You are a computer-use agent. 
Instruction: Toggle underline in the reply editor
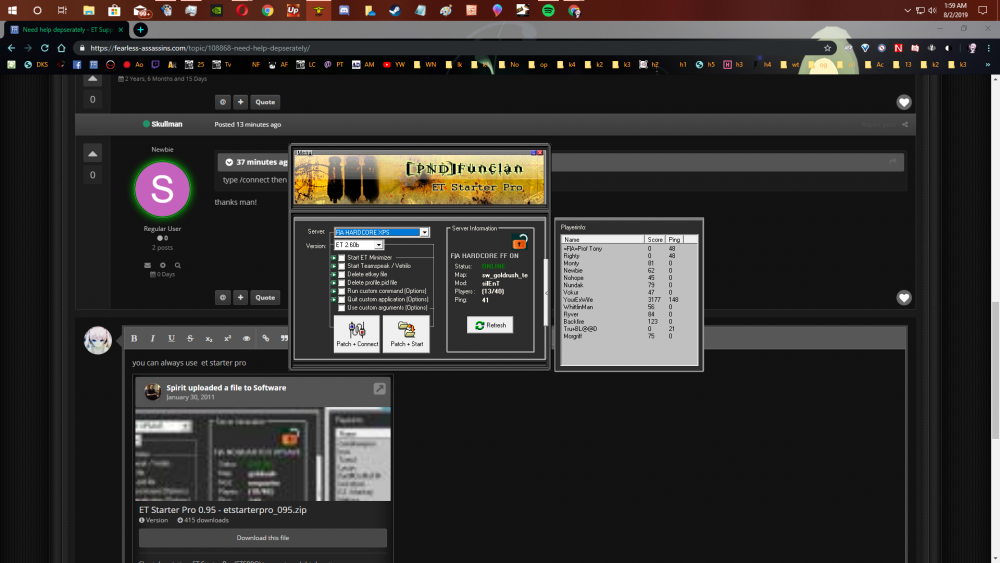tap(171, 339)
